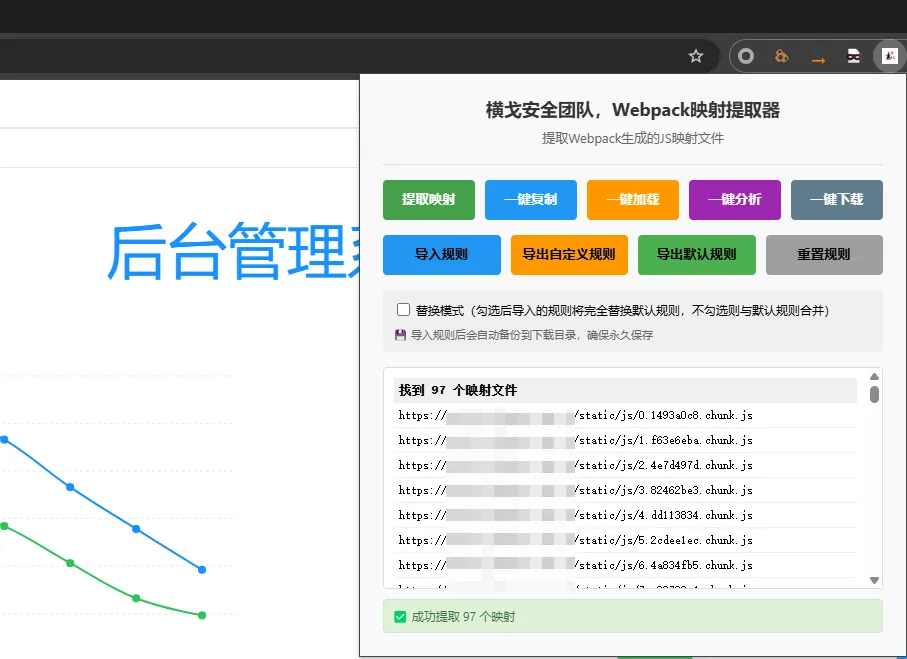Image resolution: width=907 pixels, height=659 pixels.
Task: Select the 3.82462be3.chunk.js URL row
Action: click(x=625, y=490)
